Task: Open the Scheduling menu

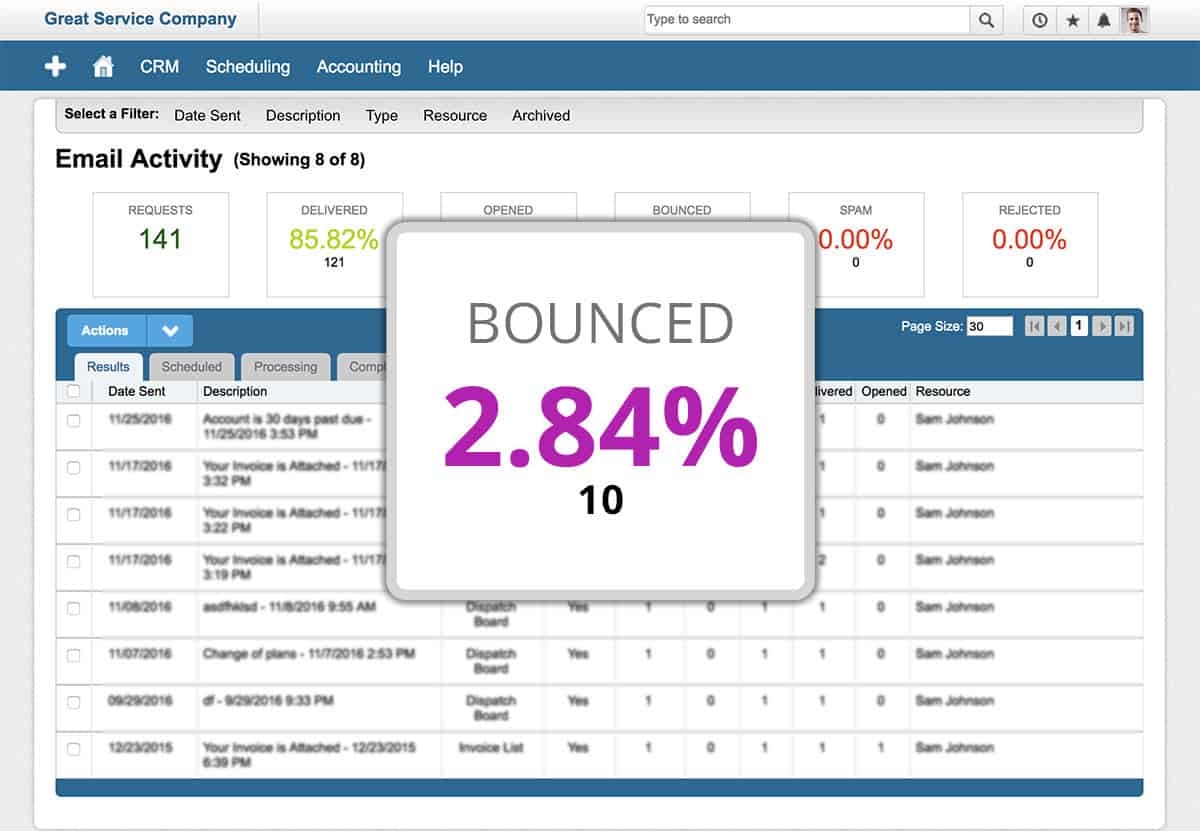Action: coord(248,67)
